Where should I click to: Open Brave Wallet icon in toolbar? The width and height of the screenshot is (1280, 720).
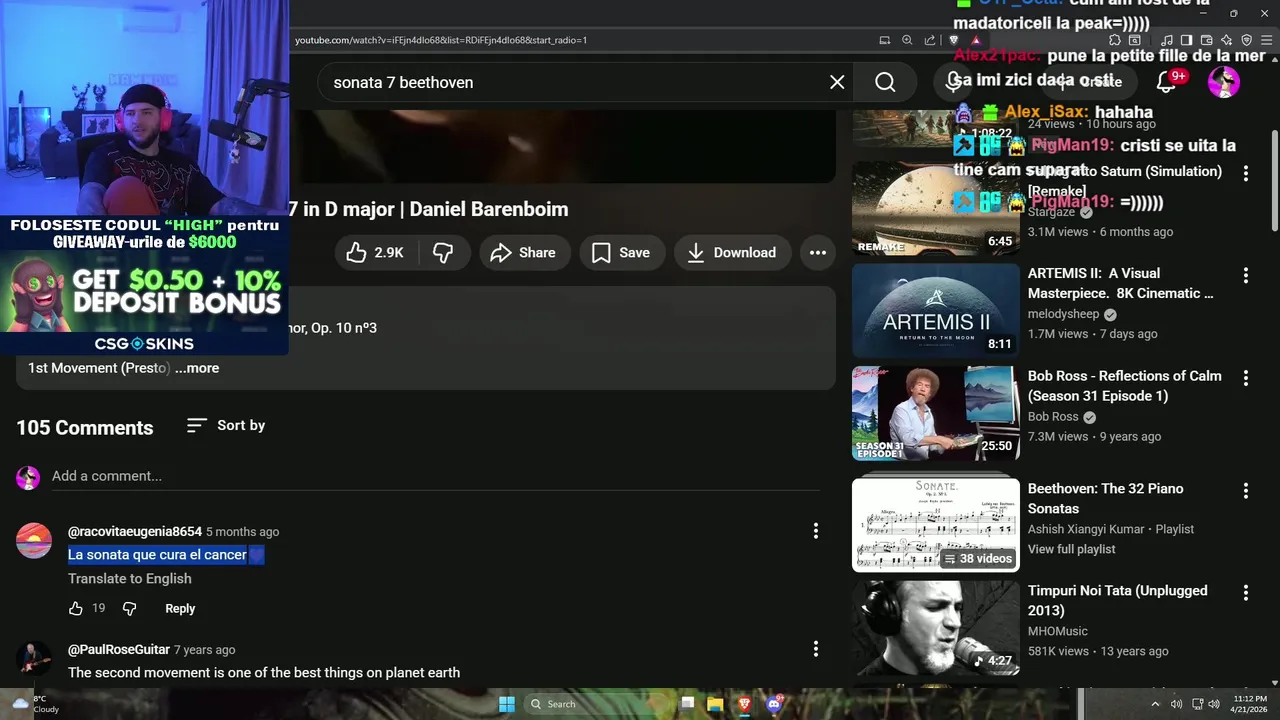(1206, 40)
